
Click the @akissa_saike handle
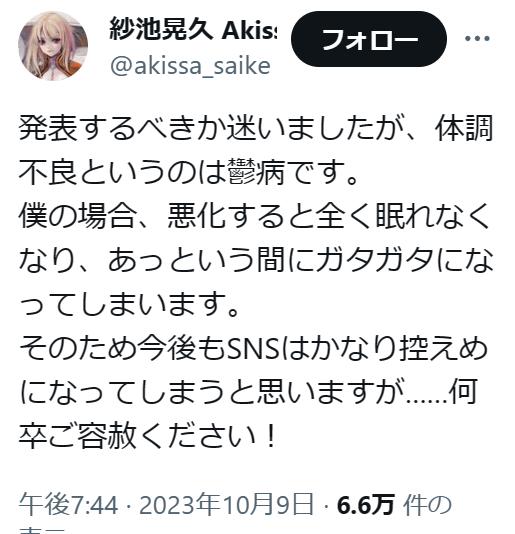tap(190, 66)
